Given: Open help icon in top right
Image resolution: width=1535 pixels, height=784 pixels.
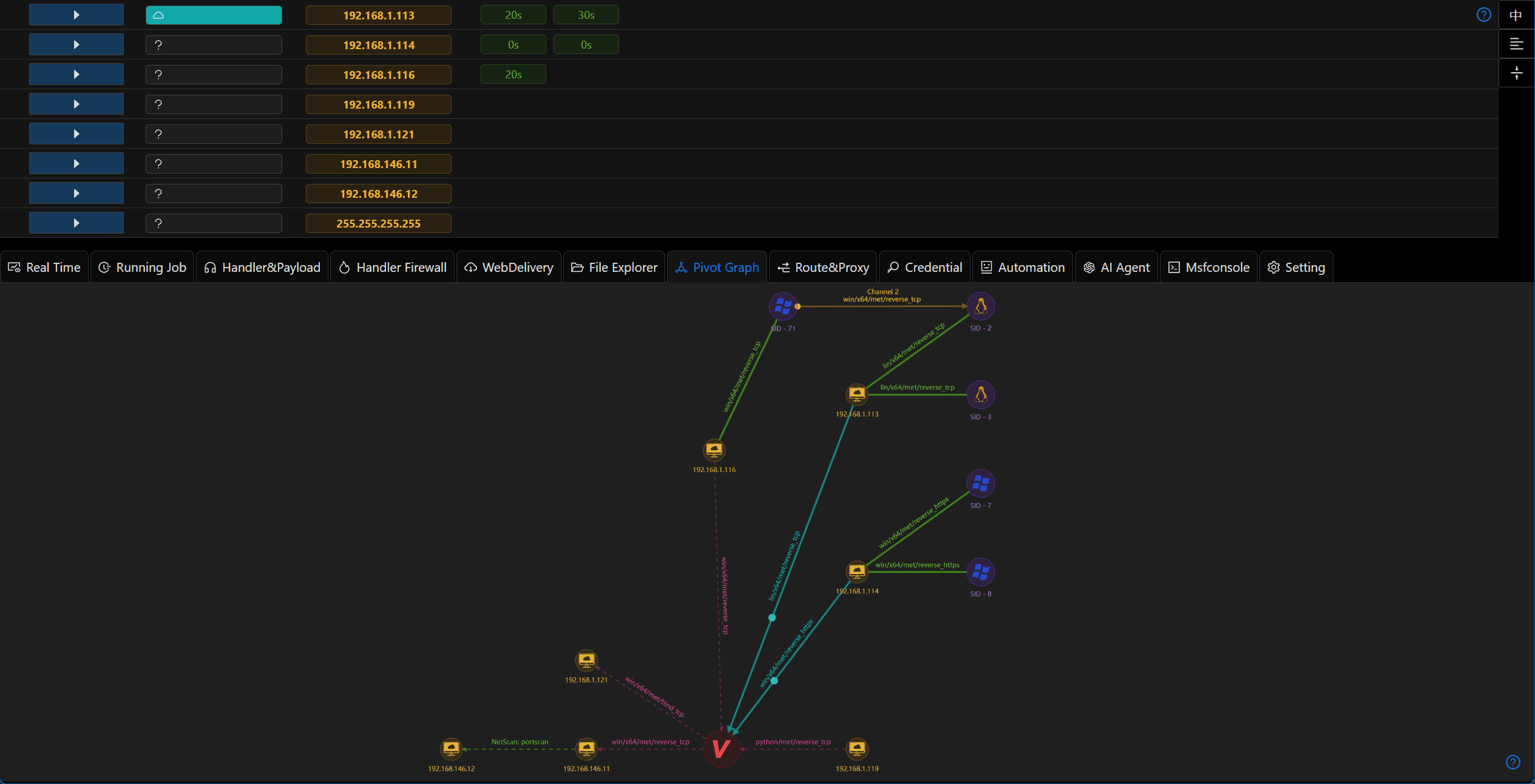Looking at the screenshot, I should (1483, 15).
